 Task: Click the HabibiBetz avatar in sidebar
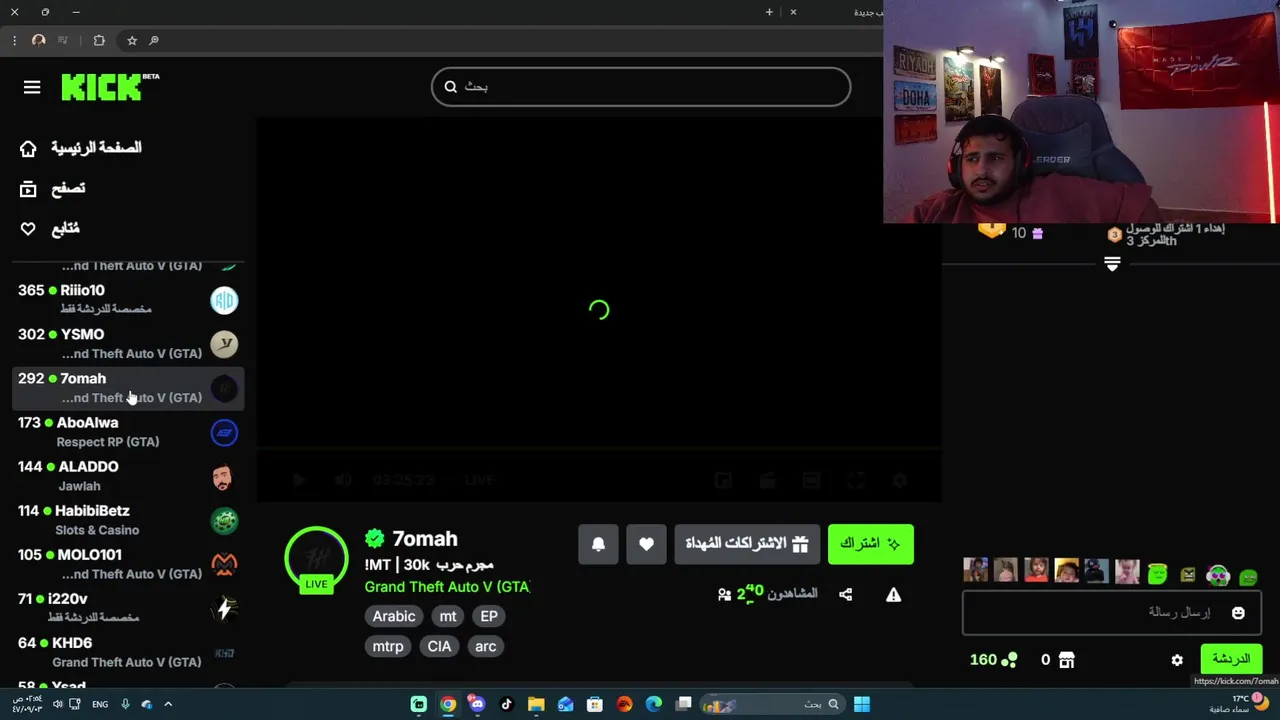(x=224, y=521)
